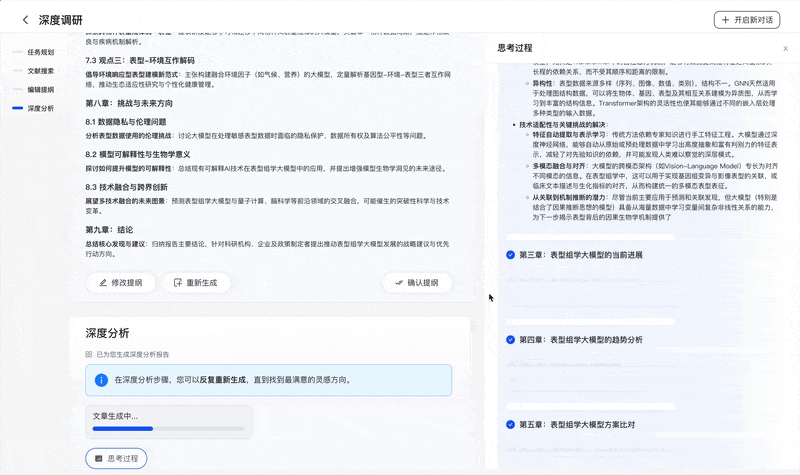
Task: Click the checkmark next to 第四章
Action: click(x=510, y=340)
